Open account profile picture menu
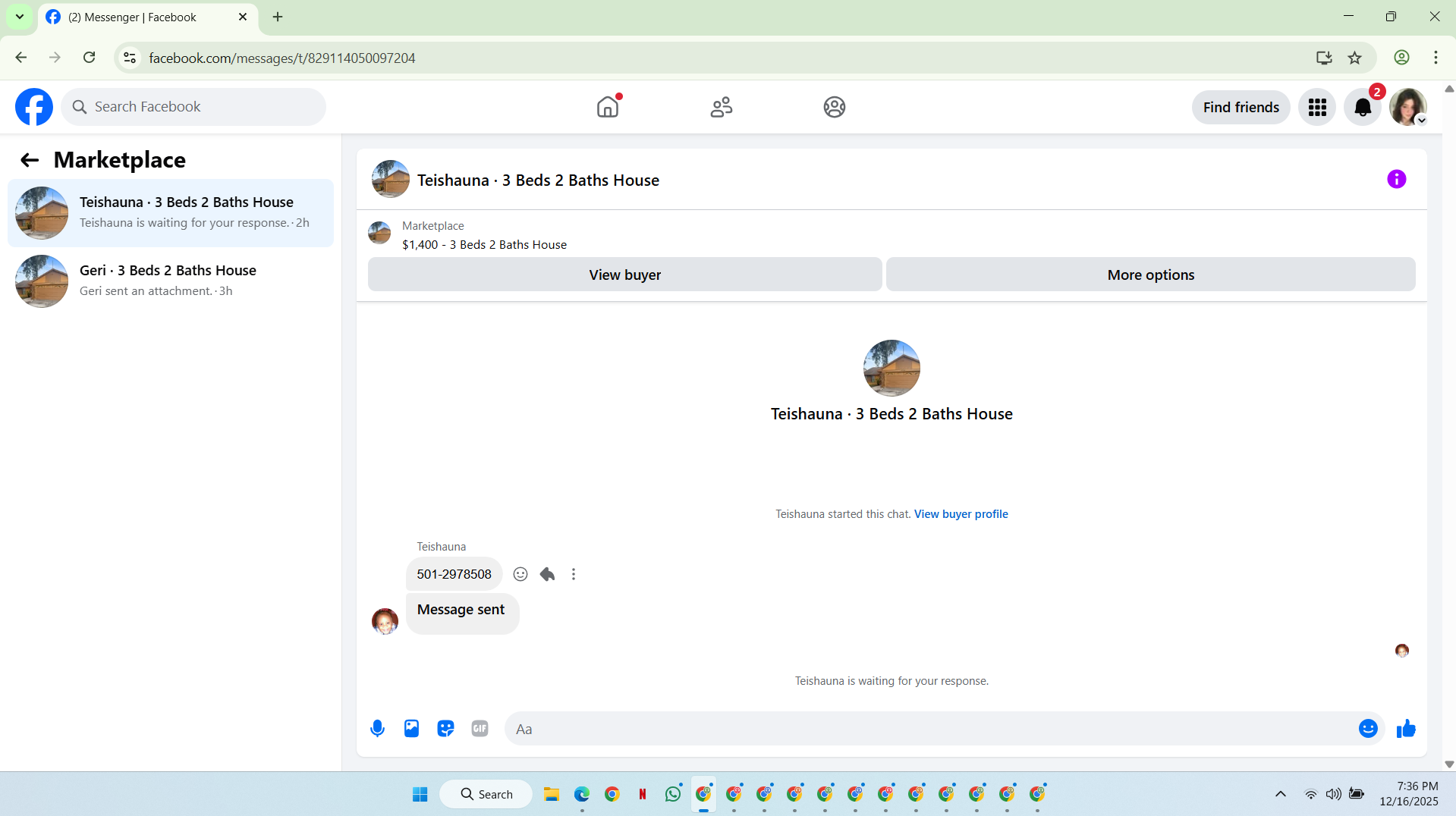This screenshot has width=1456, height=816. [x=1408, y=107]
